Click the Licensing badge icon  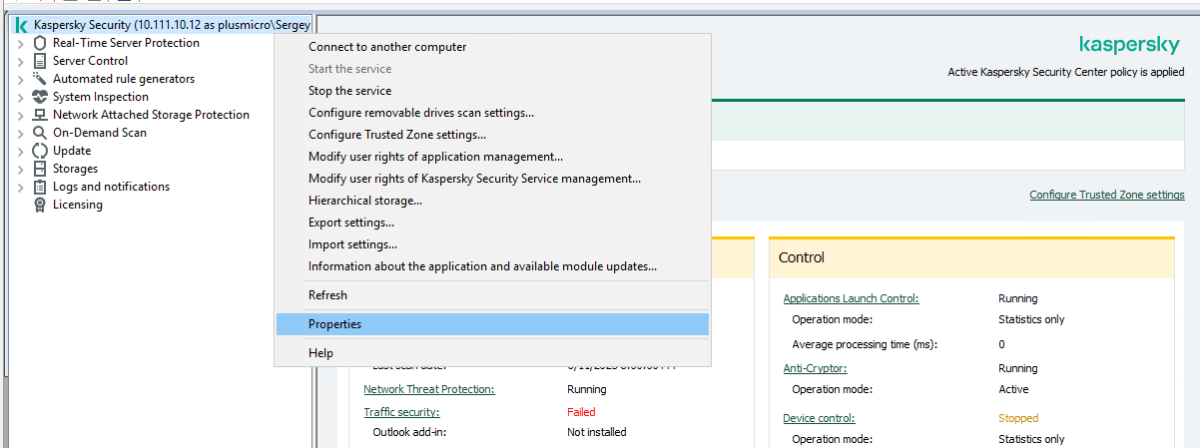click(40, 205)
